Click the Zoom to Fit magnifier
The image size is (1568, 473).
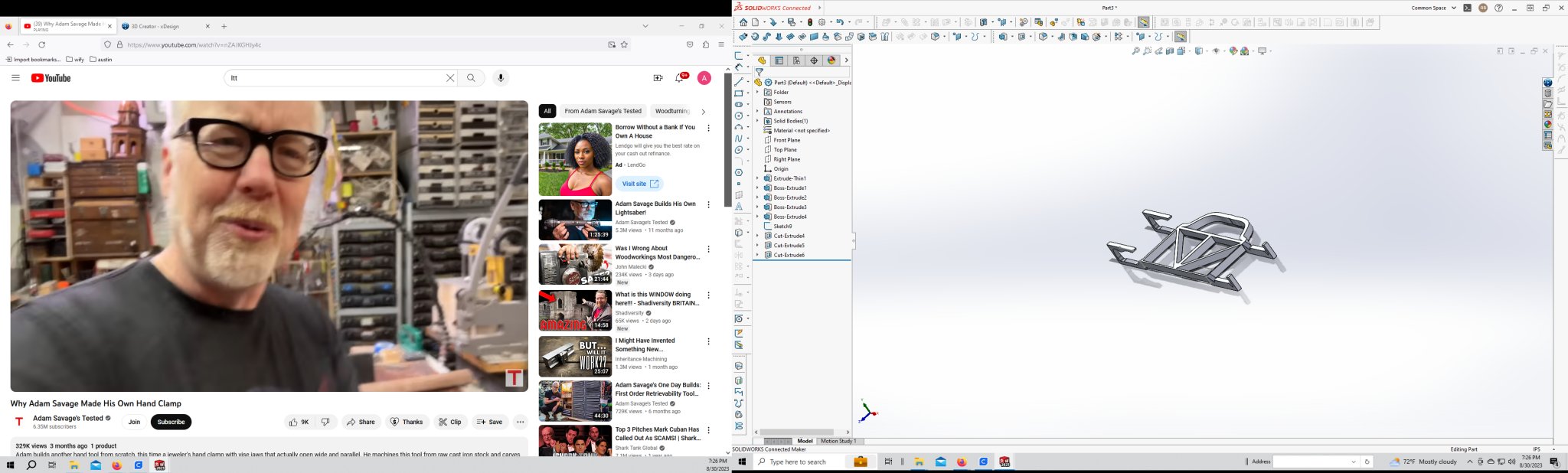pyautogui.click(x=1136, y=51)
